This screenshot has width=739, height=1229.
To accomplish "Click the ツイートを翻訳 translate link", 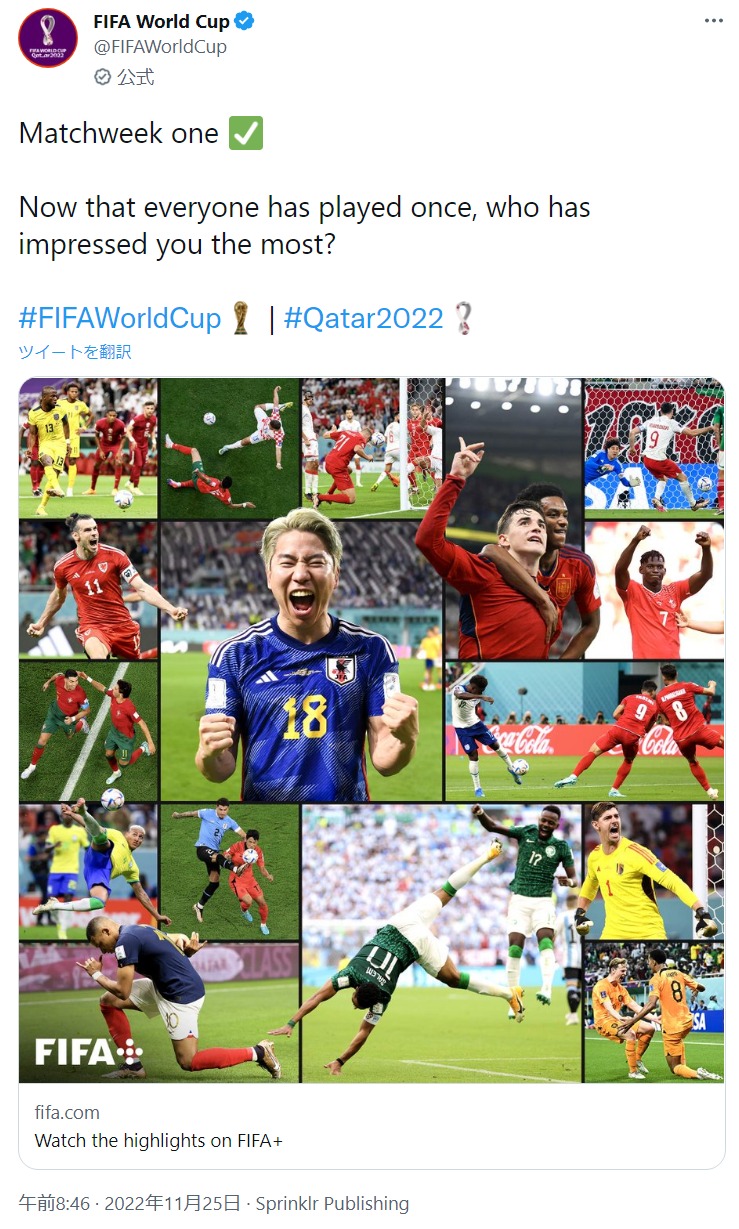I will point(75,352).
